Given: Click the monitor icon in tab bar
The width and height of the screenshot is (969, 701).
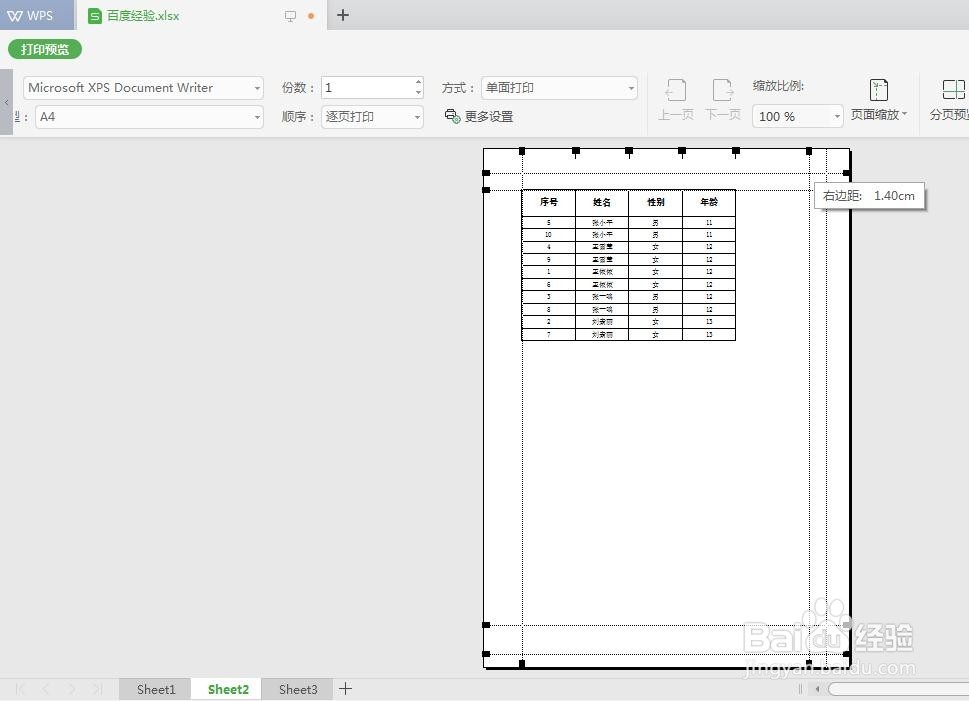Looking at the screenshot, I should tap(290, 15).
